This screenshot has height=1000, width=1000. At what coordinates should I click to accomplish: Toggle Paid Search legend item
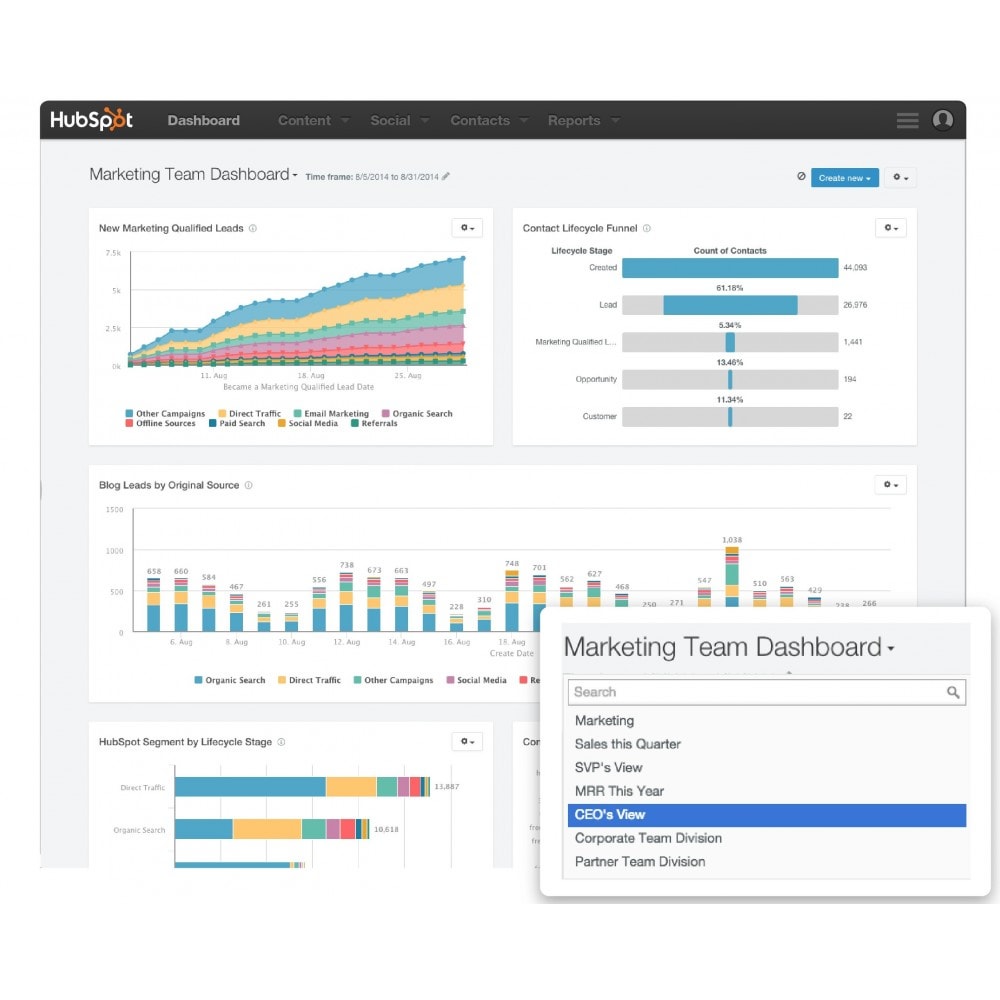click(237, 423)
